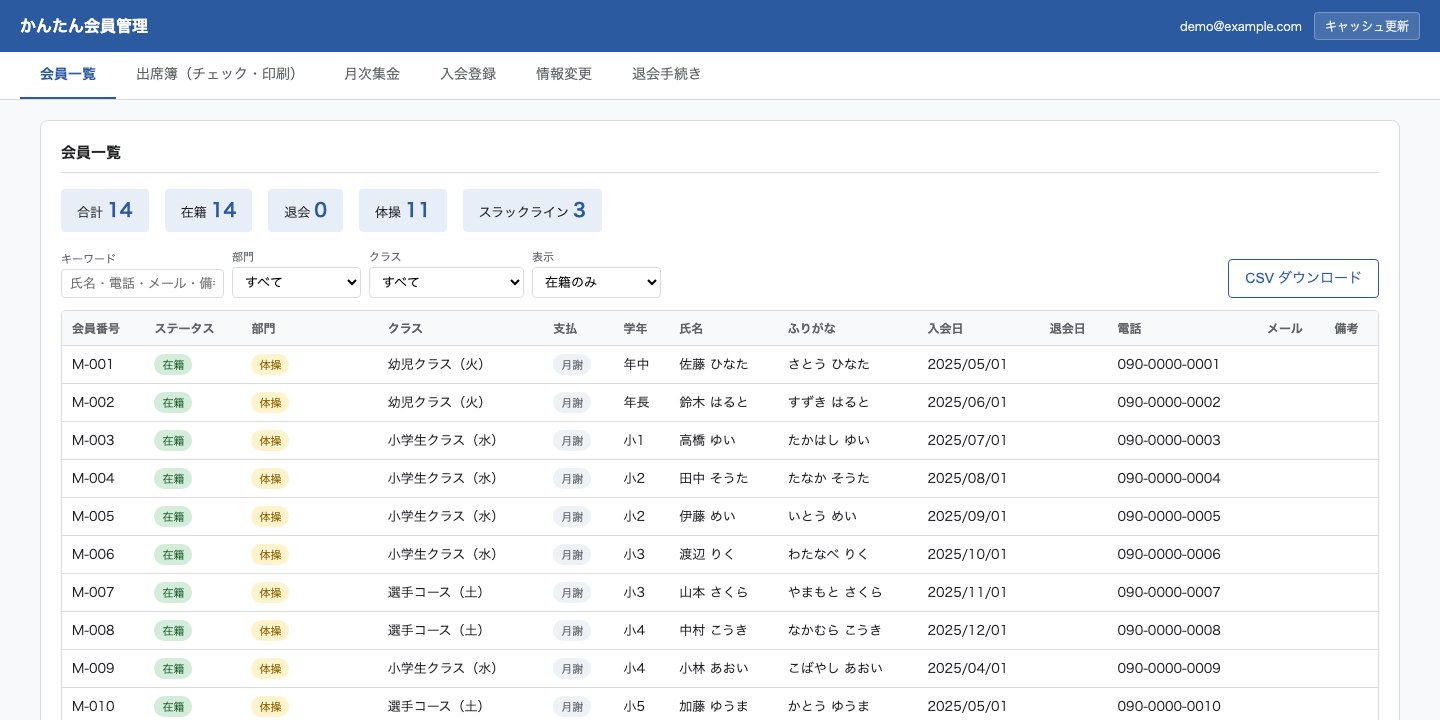Click the name 高橋 ゆい
Screen dimensions: 1440x720
706,440
